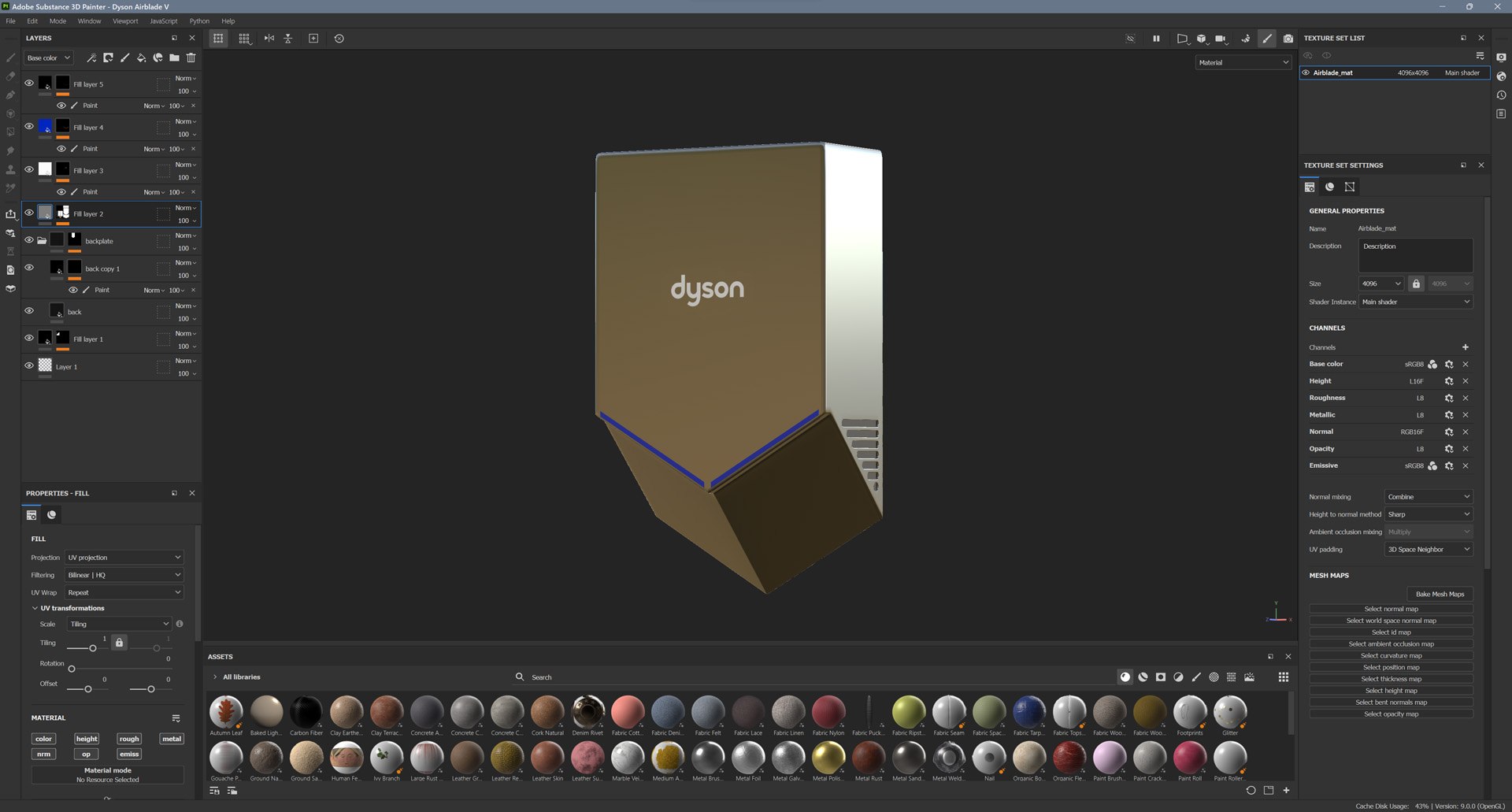Add a new paint layer with brush icon
Screen dimensions: 1512x812
point(124,57)
